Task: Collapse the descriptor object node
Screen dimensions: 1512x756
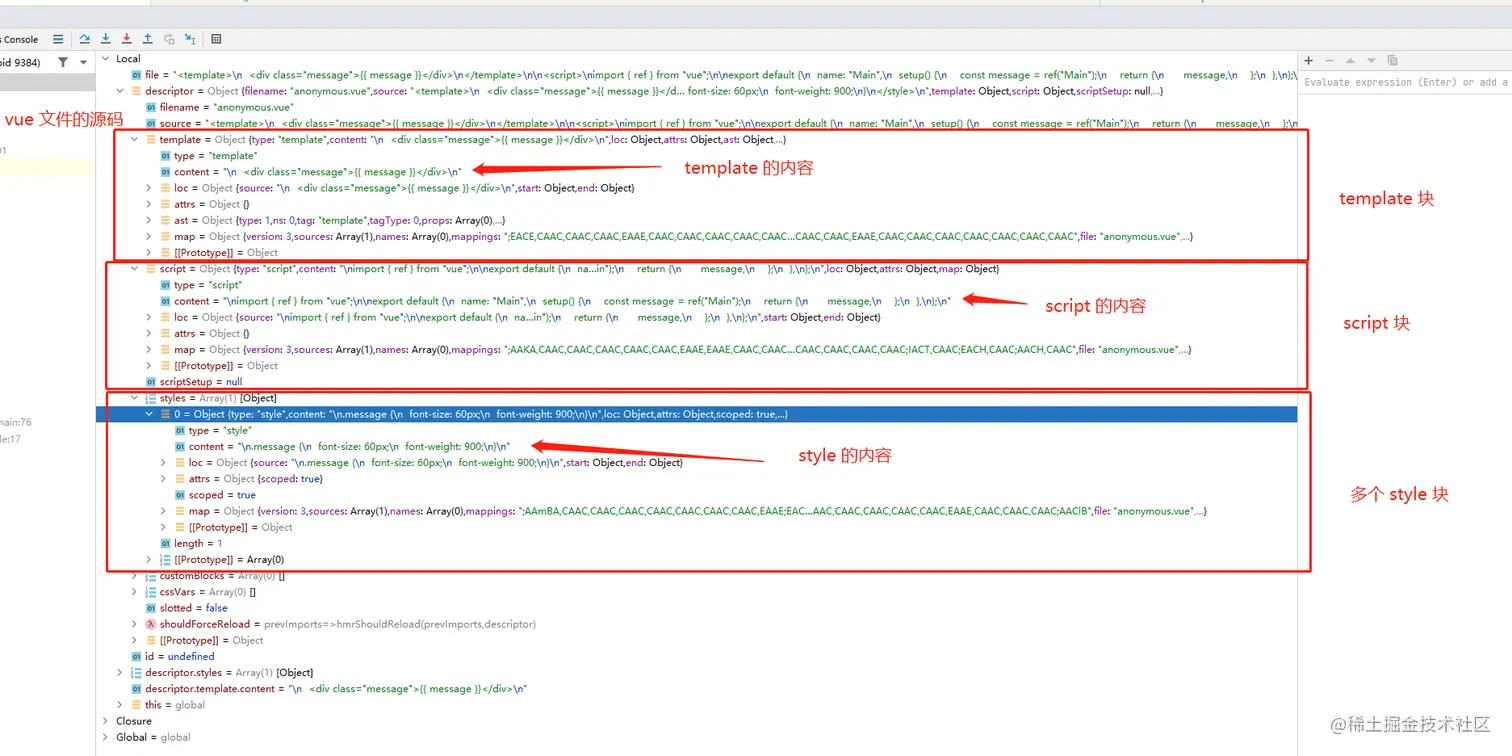Action: [120, 91]
